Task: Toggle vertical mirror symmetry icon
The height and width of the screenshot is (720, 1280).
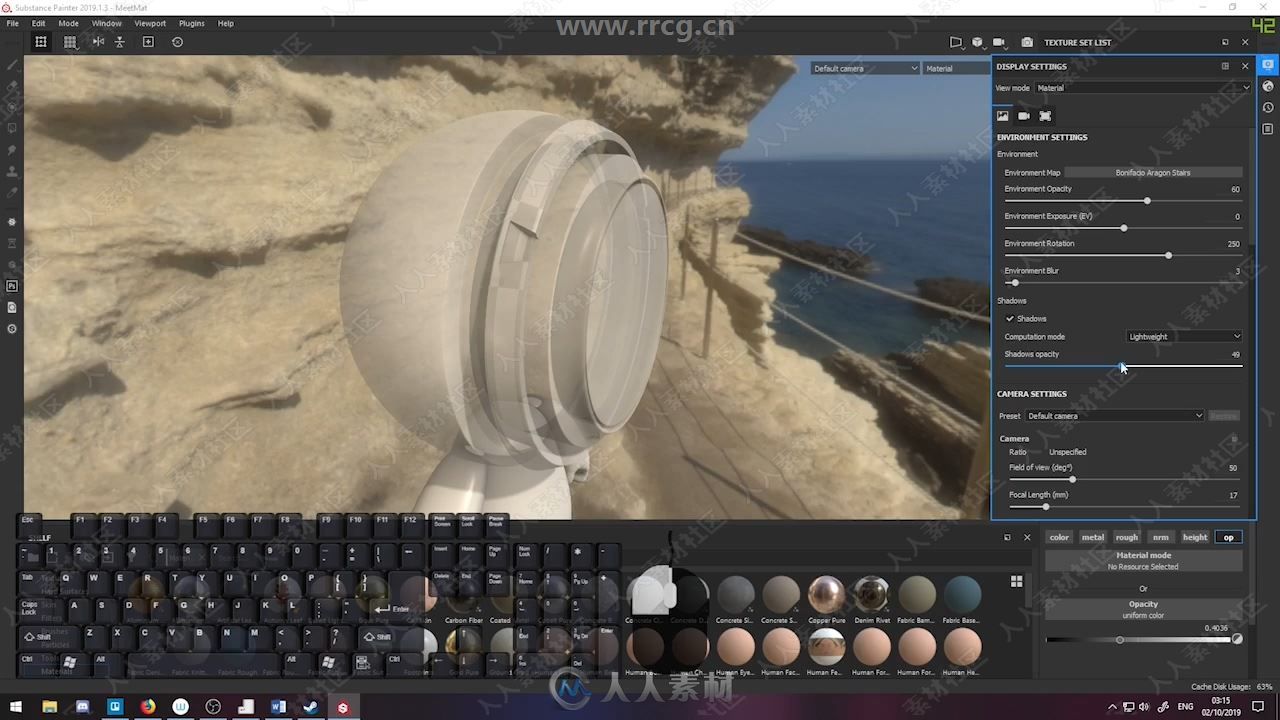Action: [120, 42]
